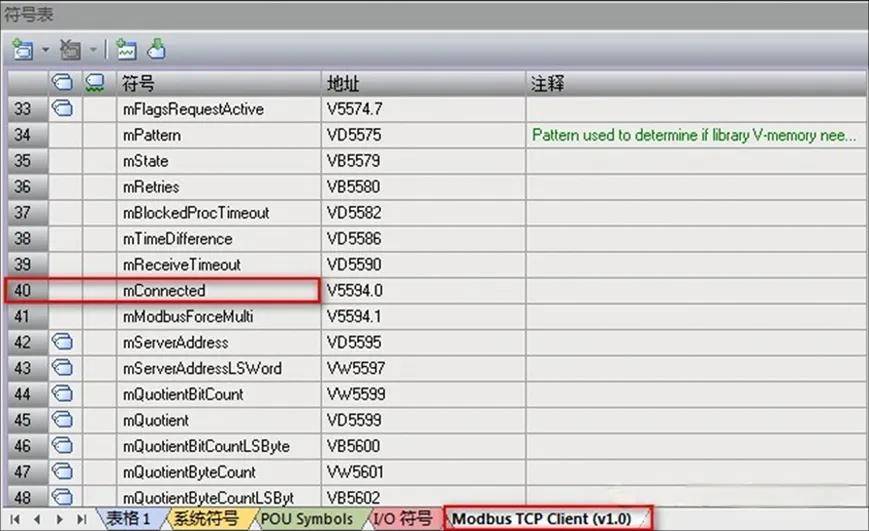Select the mState symbol cell

pos(219,161)
